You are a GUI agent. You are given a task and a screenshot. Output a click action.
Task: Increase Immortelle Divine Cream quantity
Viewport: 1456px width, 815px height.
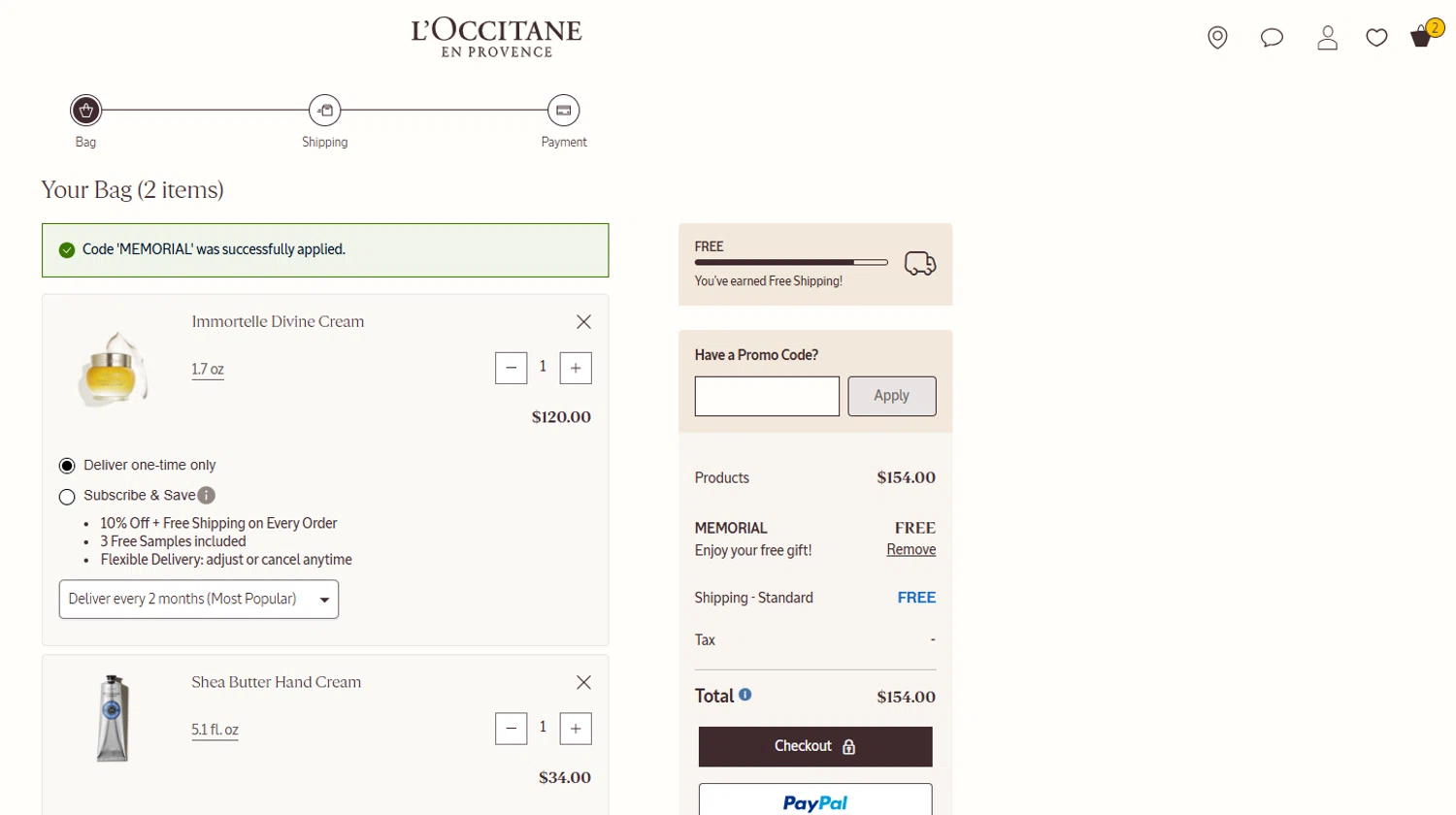(576, 368)
